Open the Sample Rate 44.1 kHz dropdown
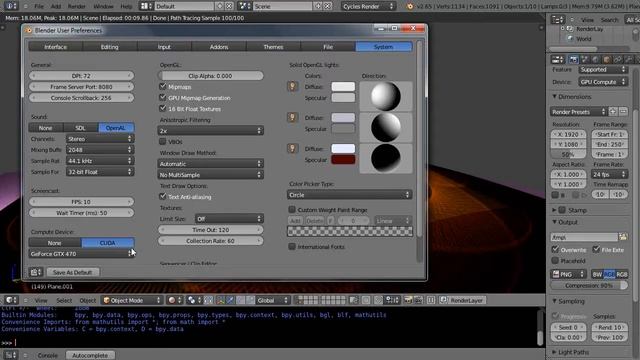The height and width of the screenshot is (360, 640). (x=100, y=161)
